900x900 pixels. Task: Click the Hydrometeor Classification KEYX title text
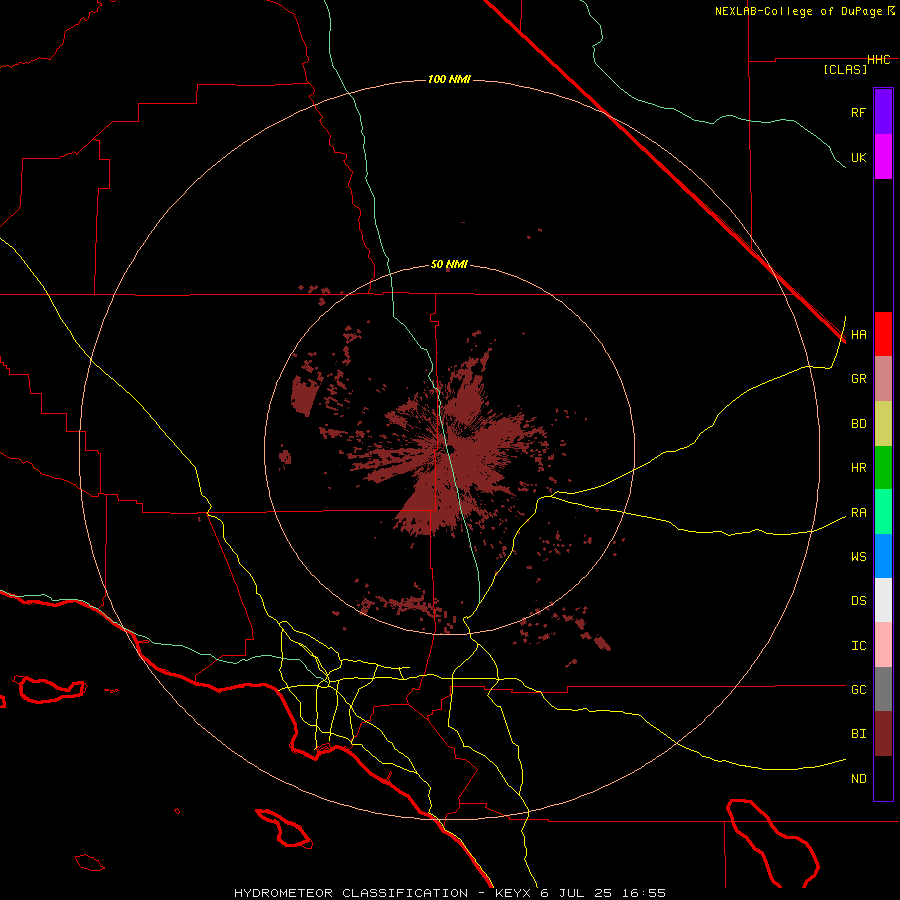click(449, 893)
